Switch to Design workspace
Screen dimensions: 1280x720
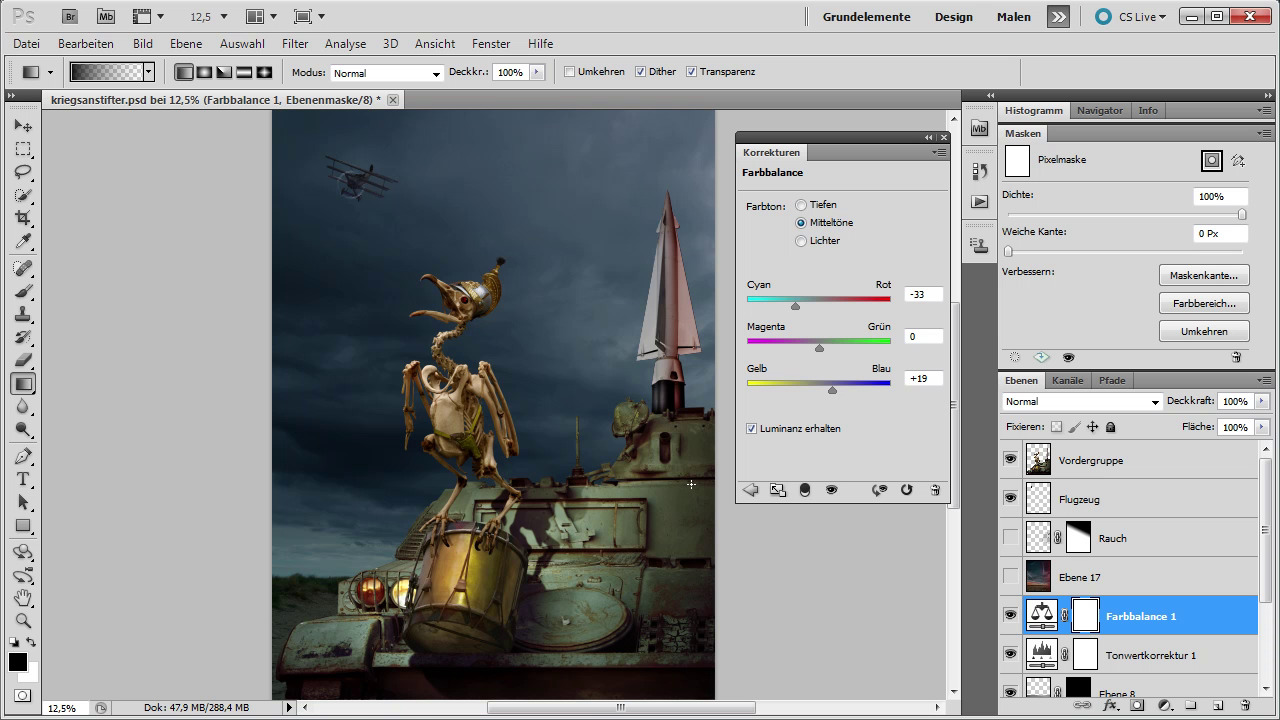[954, 17]
